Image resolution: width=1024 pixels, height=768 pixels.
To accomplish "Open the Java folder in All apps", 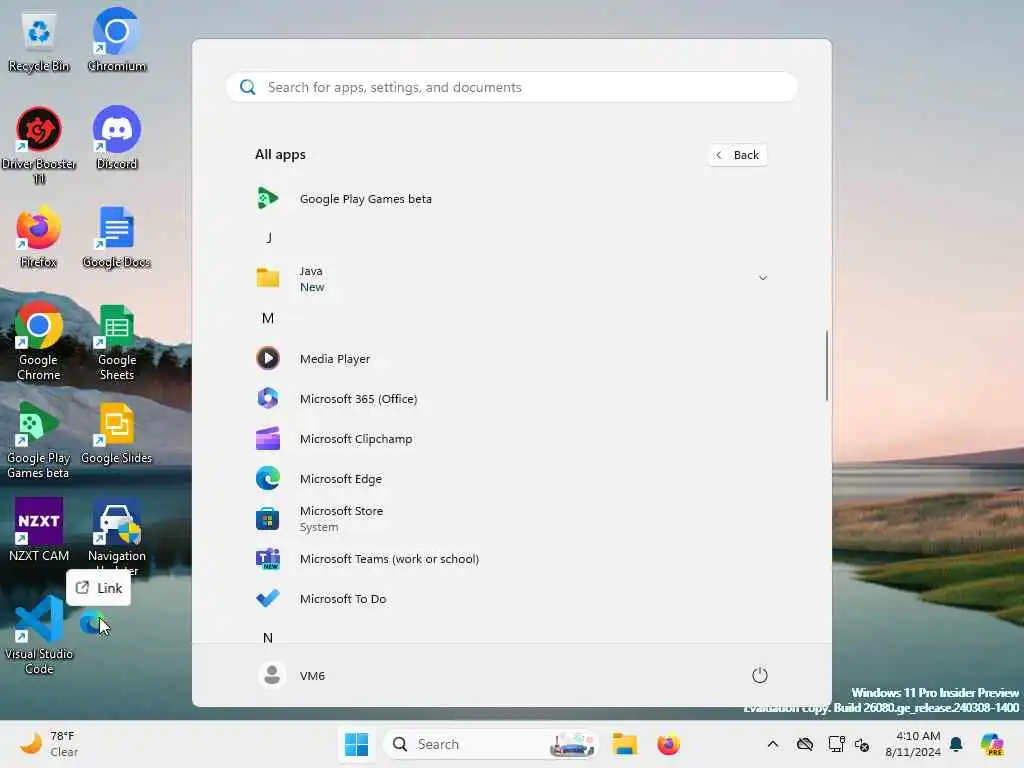I will (x=511, y=279).
